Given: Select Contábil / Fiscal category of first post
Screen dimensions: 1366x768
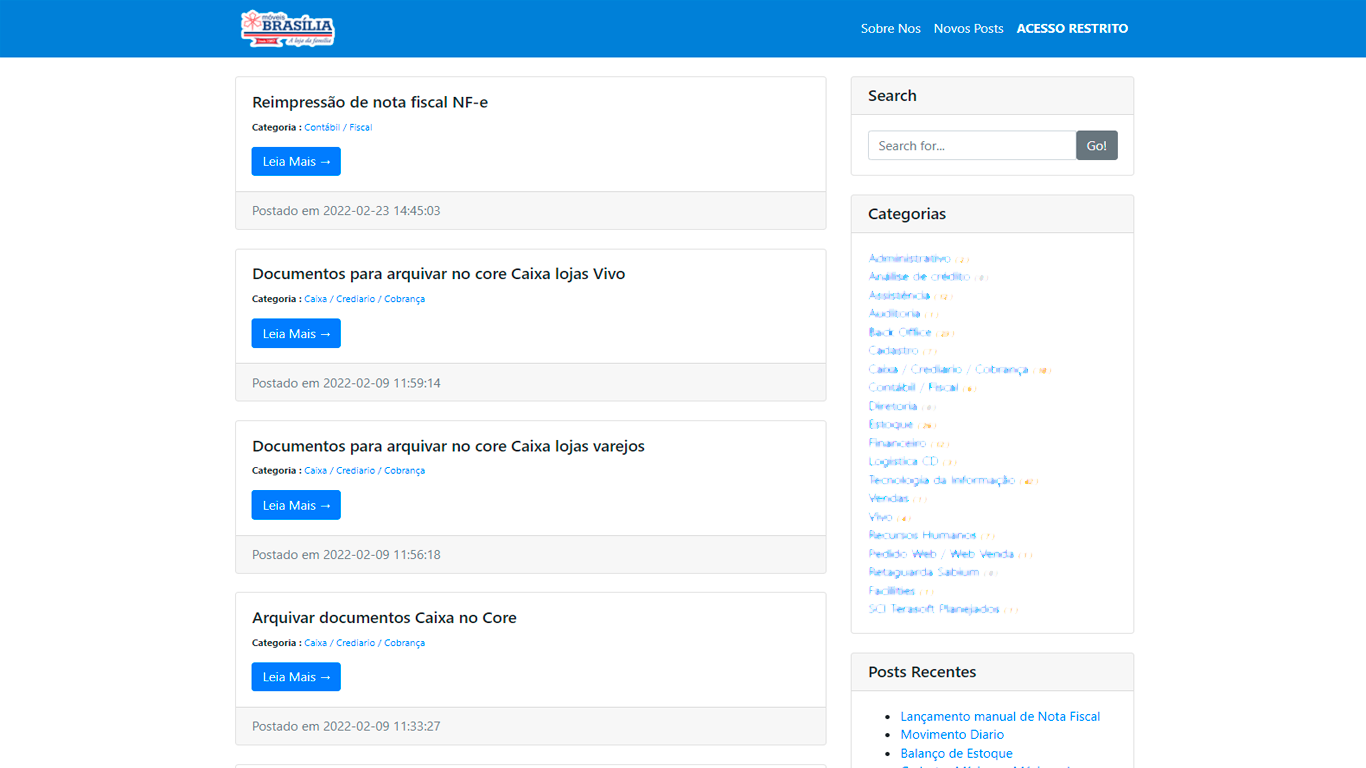Looking at the screenshot, I should 338,128.
